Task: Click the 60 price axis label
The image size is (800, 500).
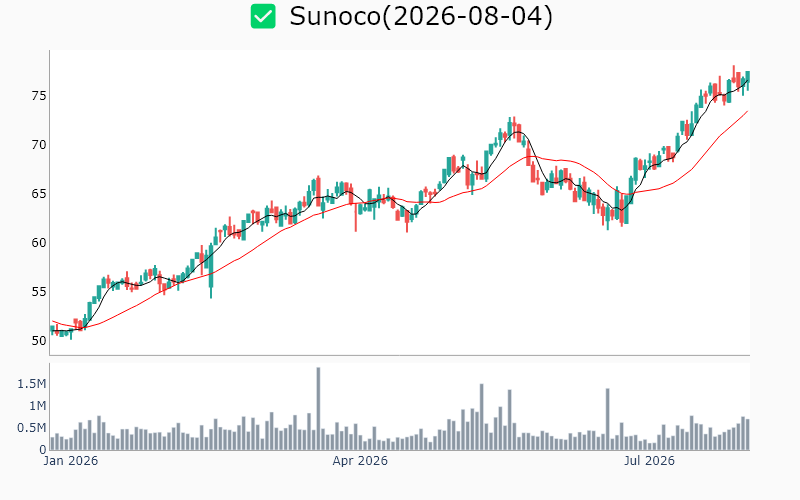Action: click(x=39, y=243)
